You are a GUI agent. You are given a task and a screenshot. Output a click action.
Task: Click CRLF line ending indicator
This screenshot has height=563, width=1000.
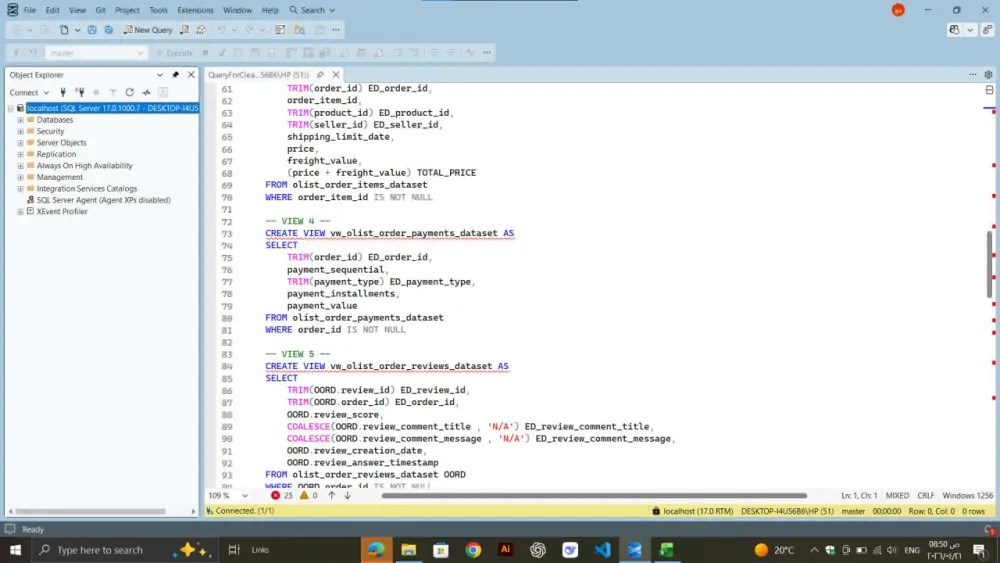click(925, 495)
